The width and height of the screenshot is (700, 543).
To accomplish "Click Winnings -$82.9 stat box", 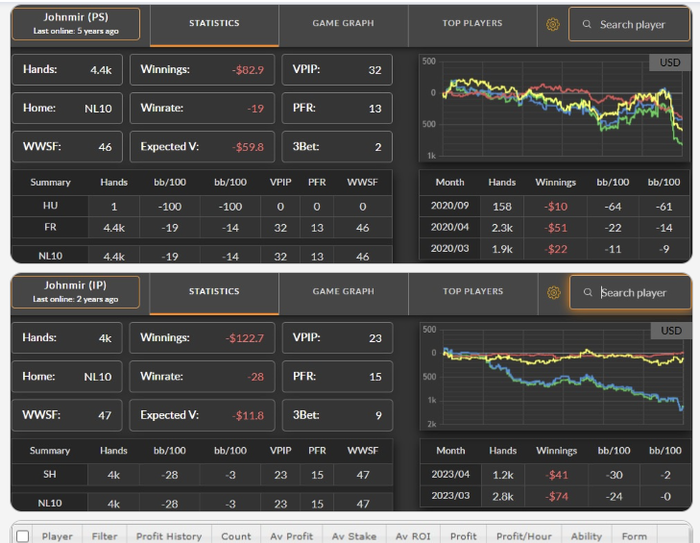I will pyautogui.click(x=202, y=70).
